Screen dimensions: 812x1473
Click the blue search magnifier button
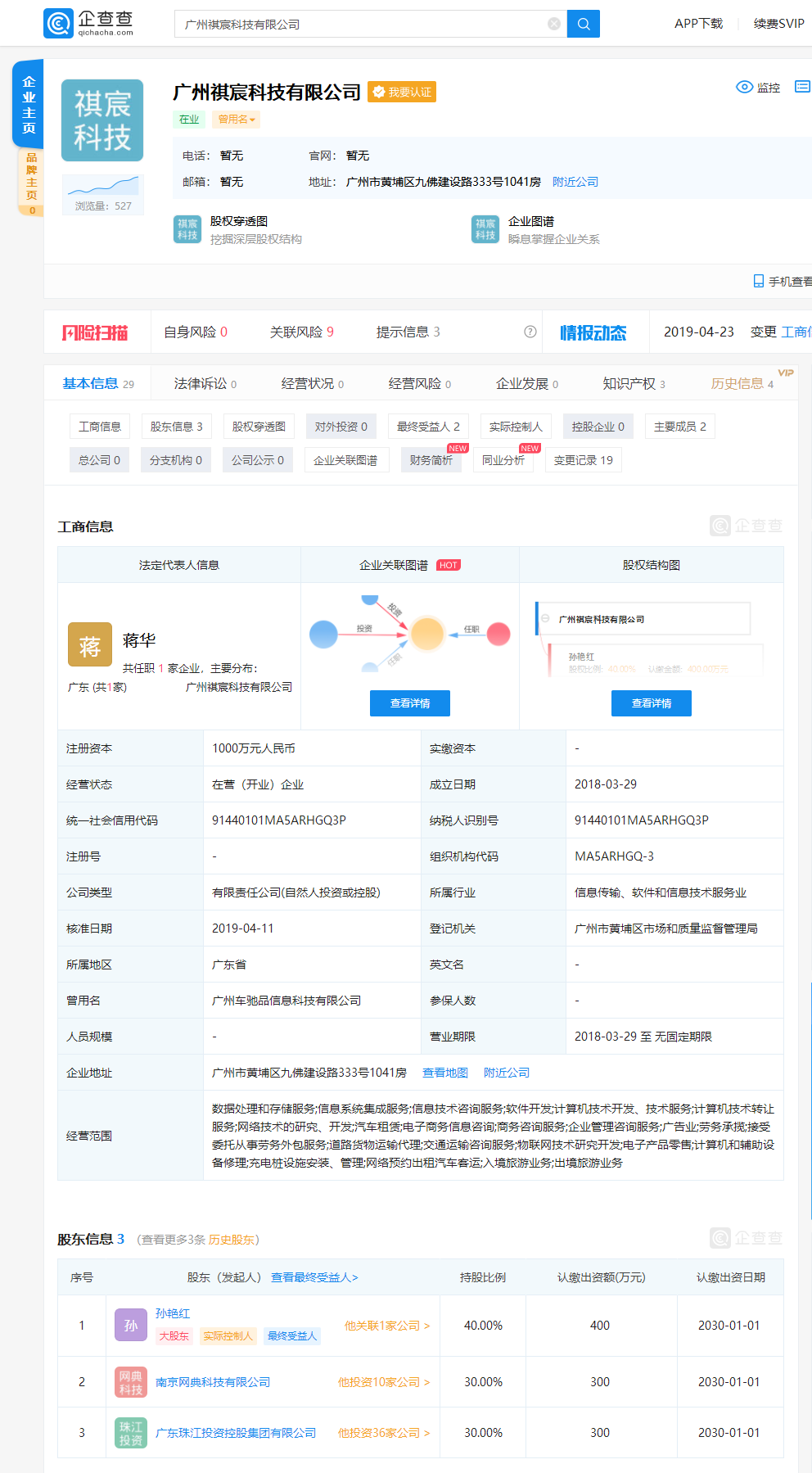(584, 24)
